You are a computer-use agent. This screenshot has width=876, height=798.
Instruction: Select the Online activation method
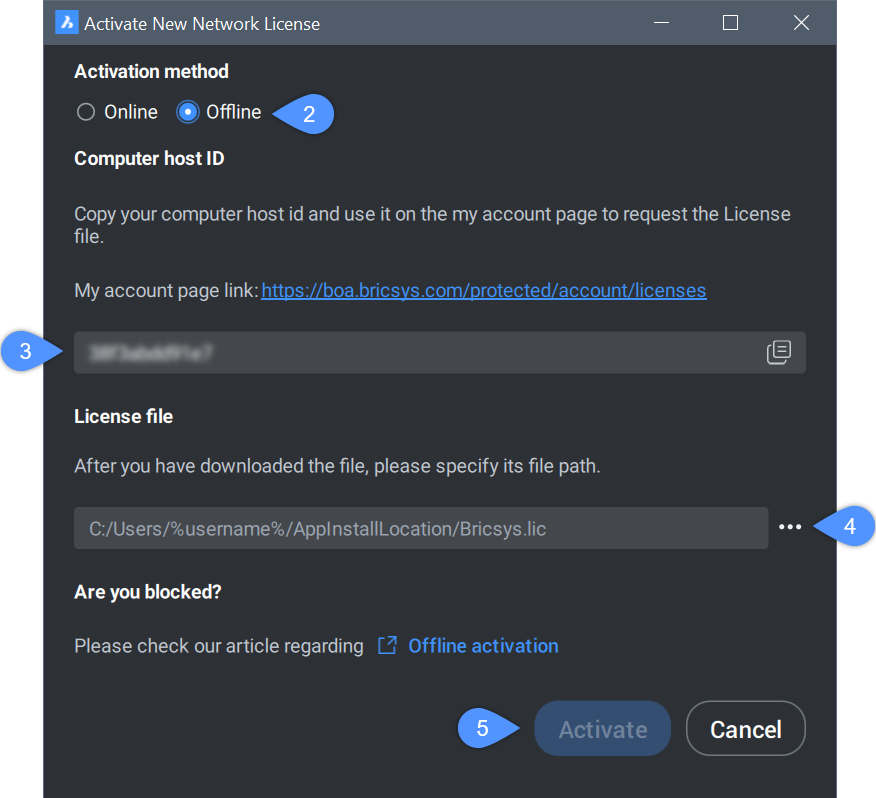tap(86, 112)
